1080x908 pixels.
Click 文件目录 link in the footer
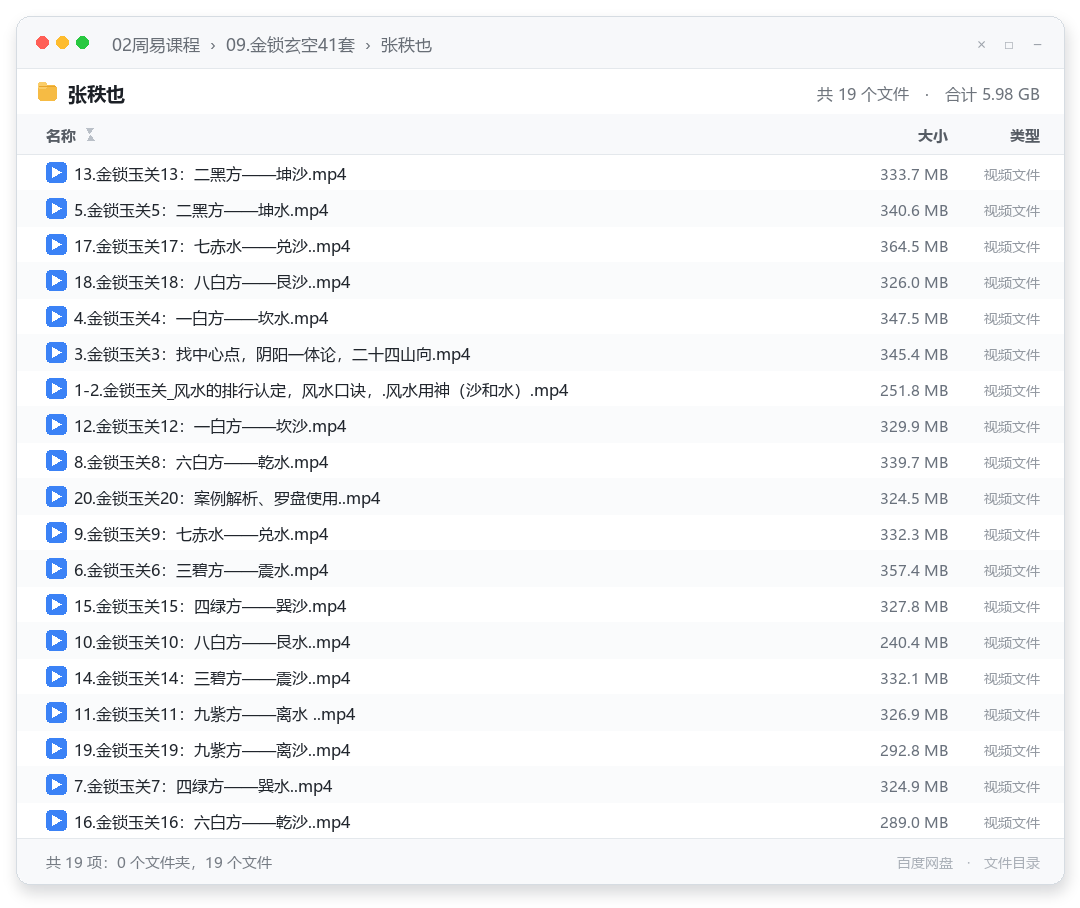(x=1012, y=863)
